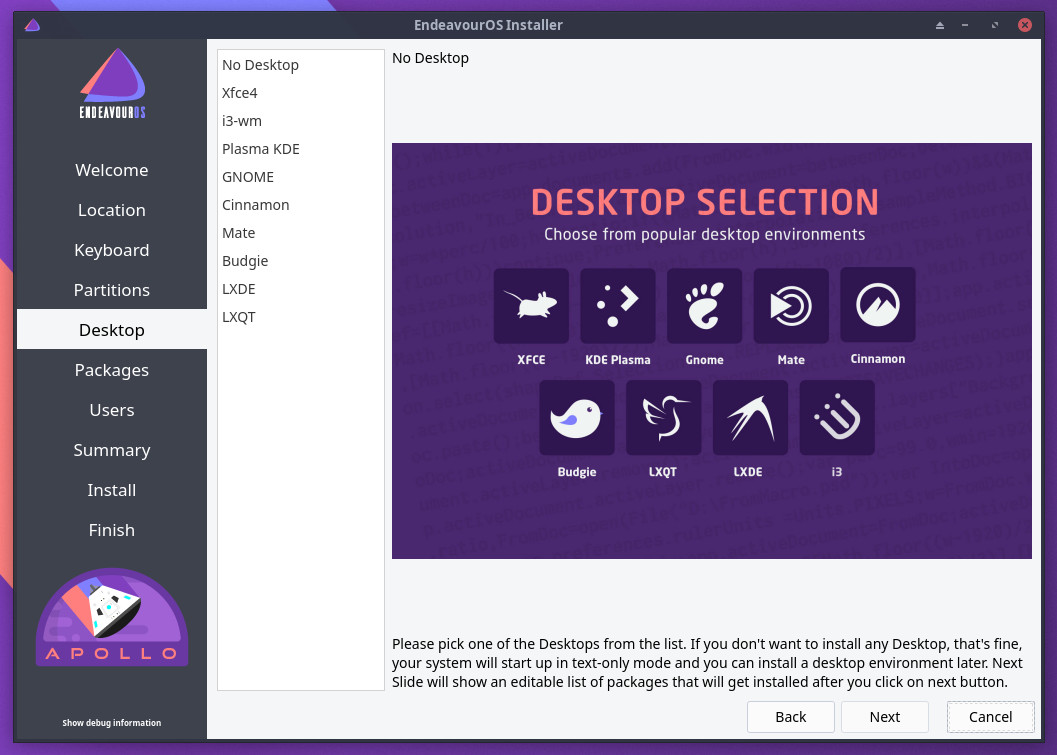This screenshot has height=755, width=1057.
Task: Click the LXQT hummingbird icon in banner
Action: coord(663,418)
